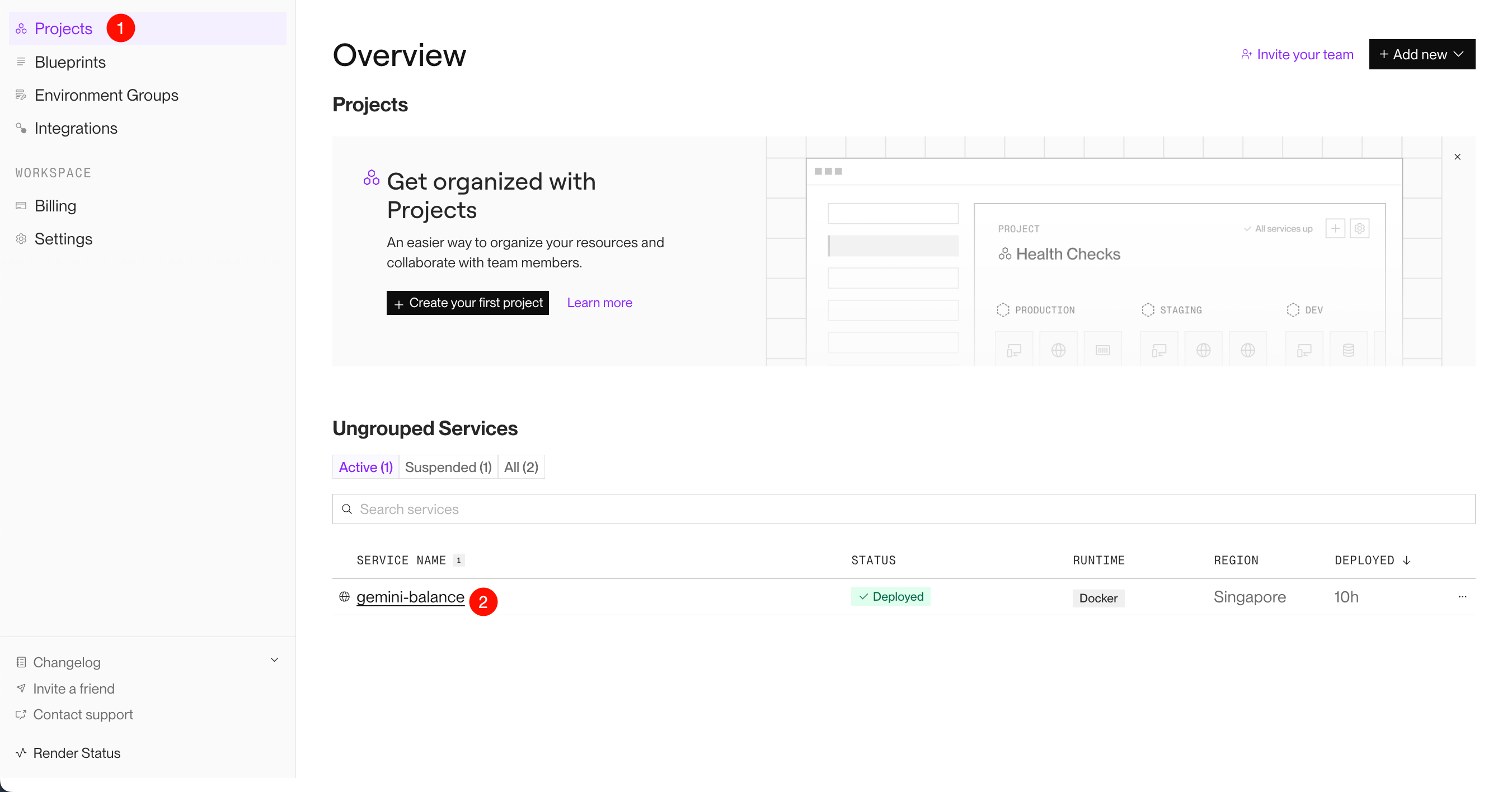Click the gemini-balance globe icon
This screenshot has height=792, width=1512.
tap(345, 597)
